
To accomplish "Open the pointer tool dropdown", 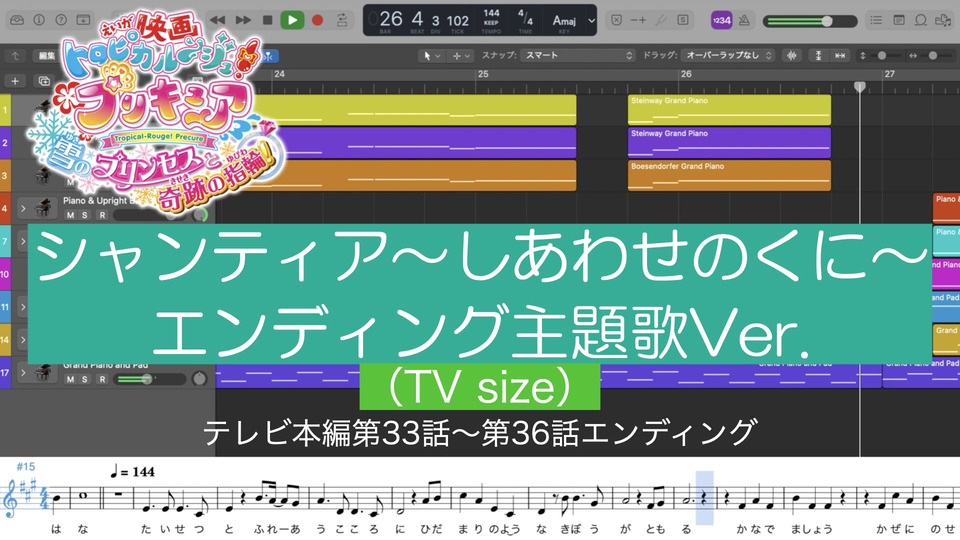I will point(432,56).
